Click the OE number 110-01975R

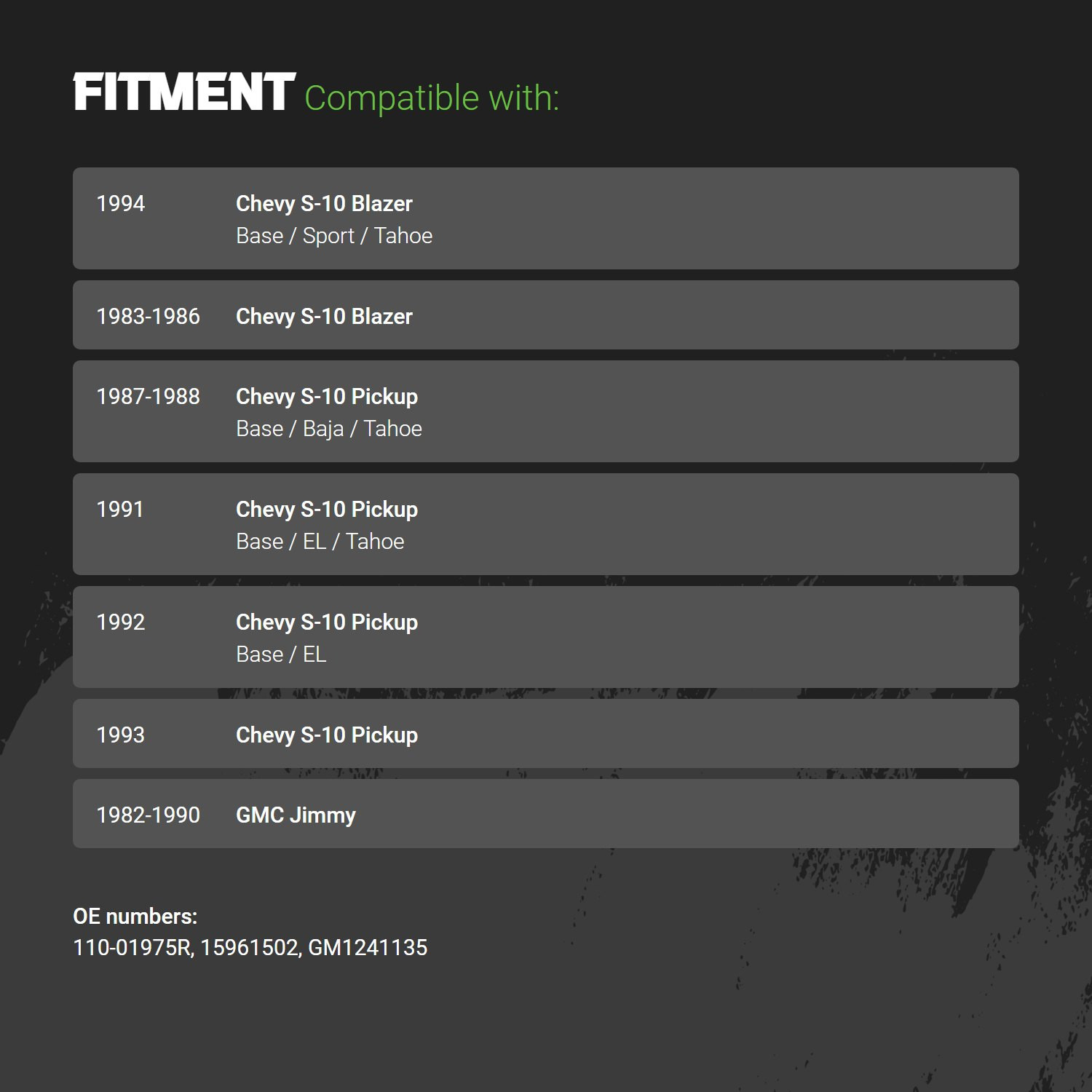[x=132, y=948]
